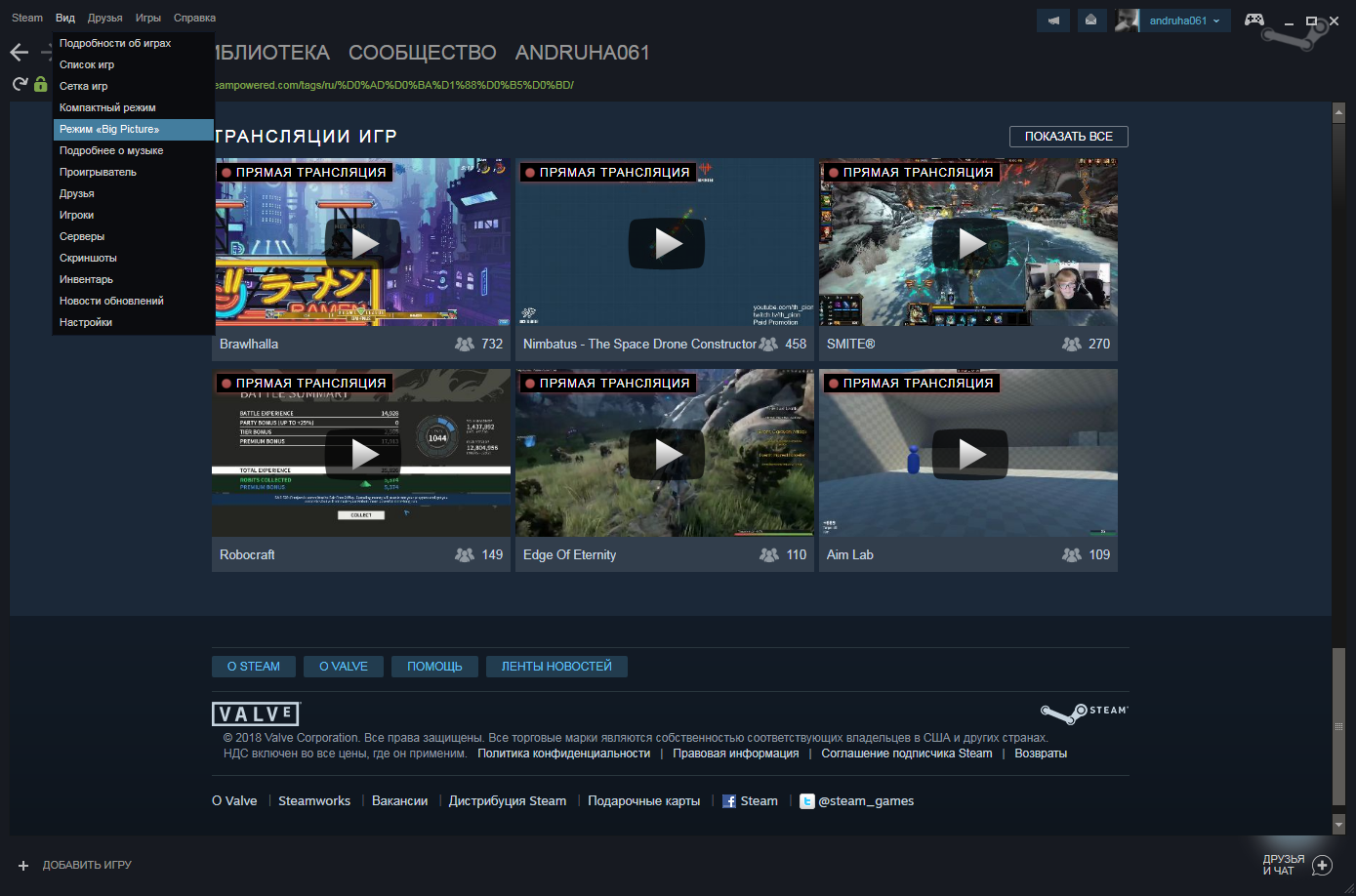1356x896 pixels.
Task: Open the inbox envelope icon
Action: [x=1091, y=20]
